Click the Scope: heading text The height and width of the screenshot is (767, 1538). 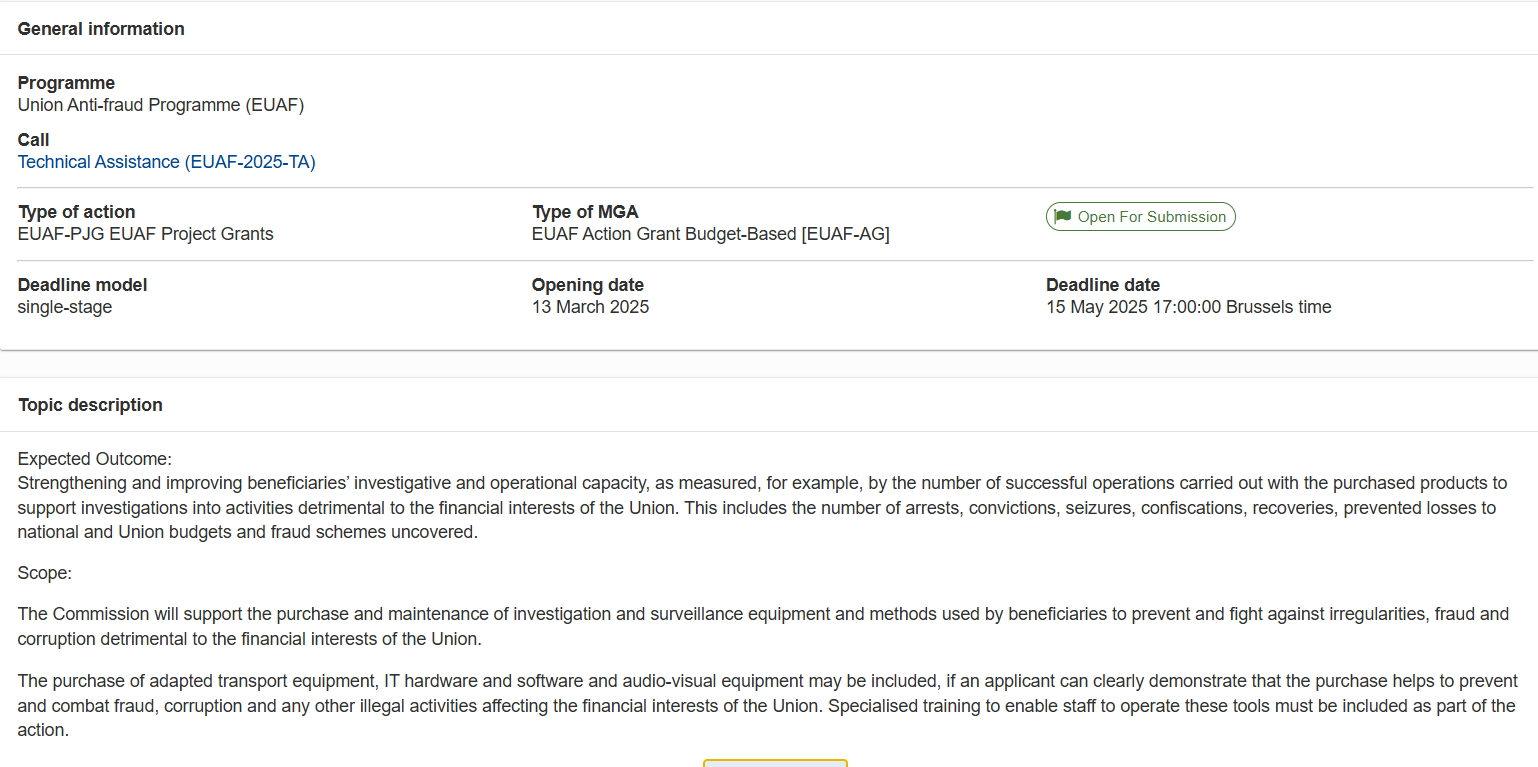click(x=45, y=573)
